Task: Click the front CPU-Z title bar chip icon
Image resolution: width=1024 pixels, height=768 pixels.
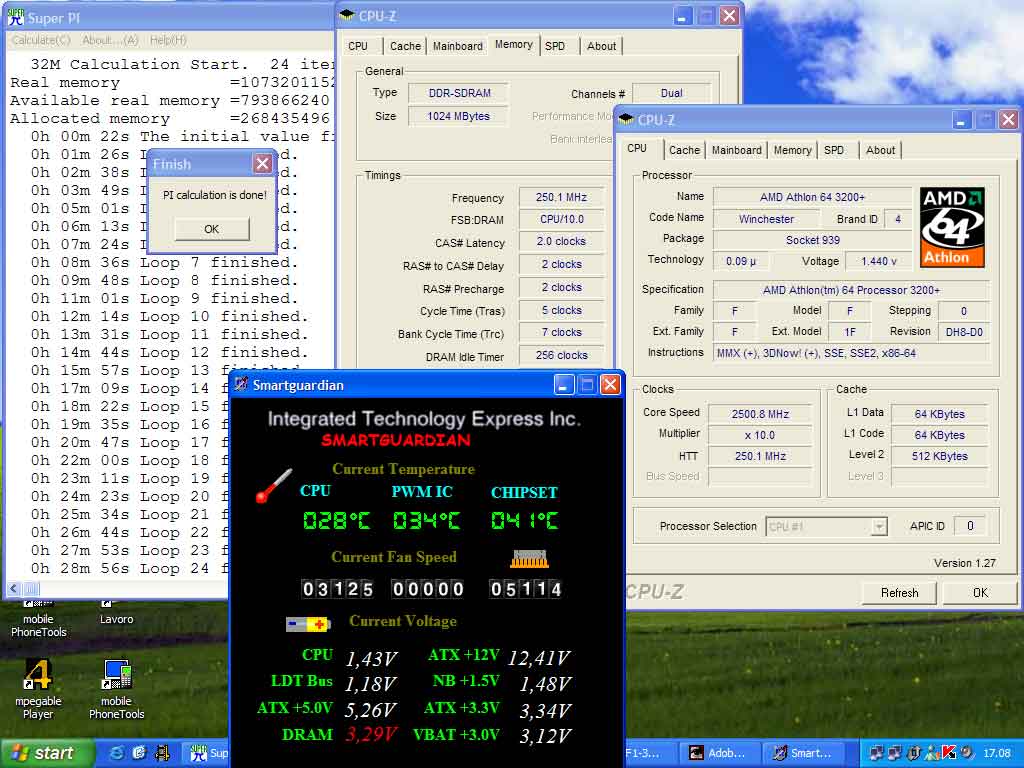Action: (x=626, y=120)
